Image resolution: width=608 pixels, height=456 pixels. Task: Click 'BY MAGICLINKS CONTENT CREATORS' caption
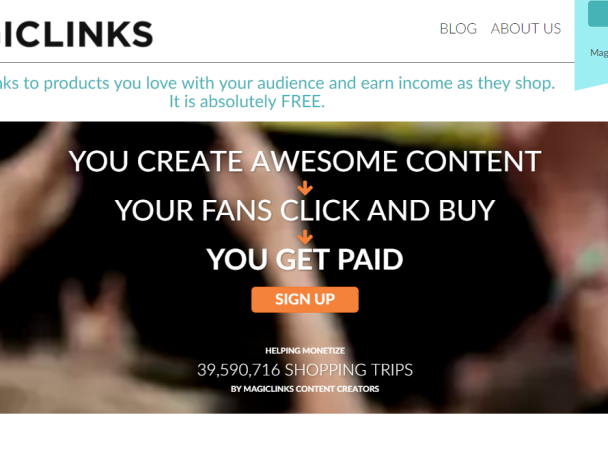(305, 389)
